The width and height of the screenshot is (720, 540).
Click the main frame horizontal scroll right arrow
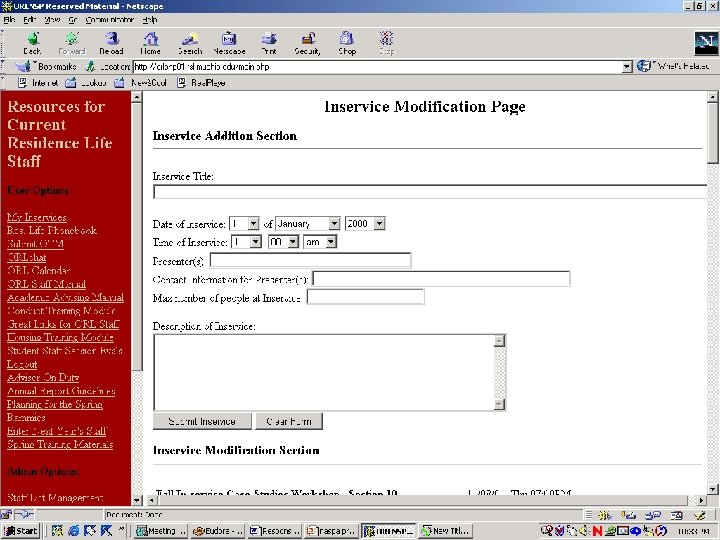click(x=701, y=500)
